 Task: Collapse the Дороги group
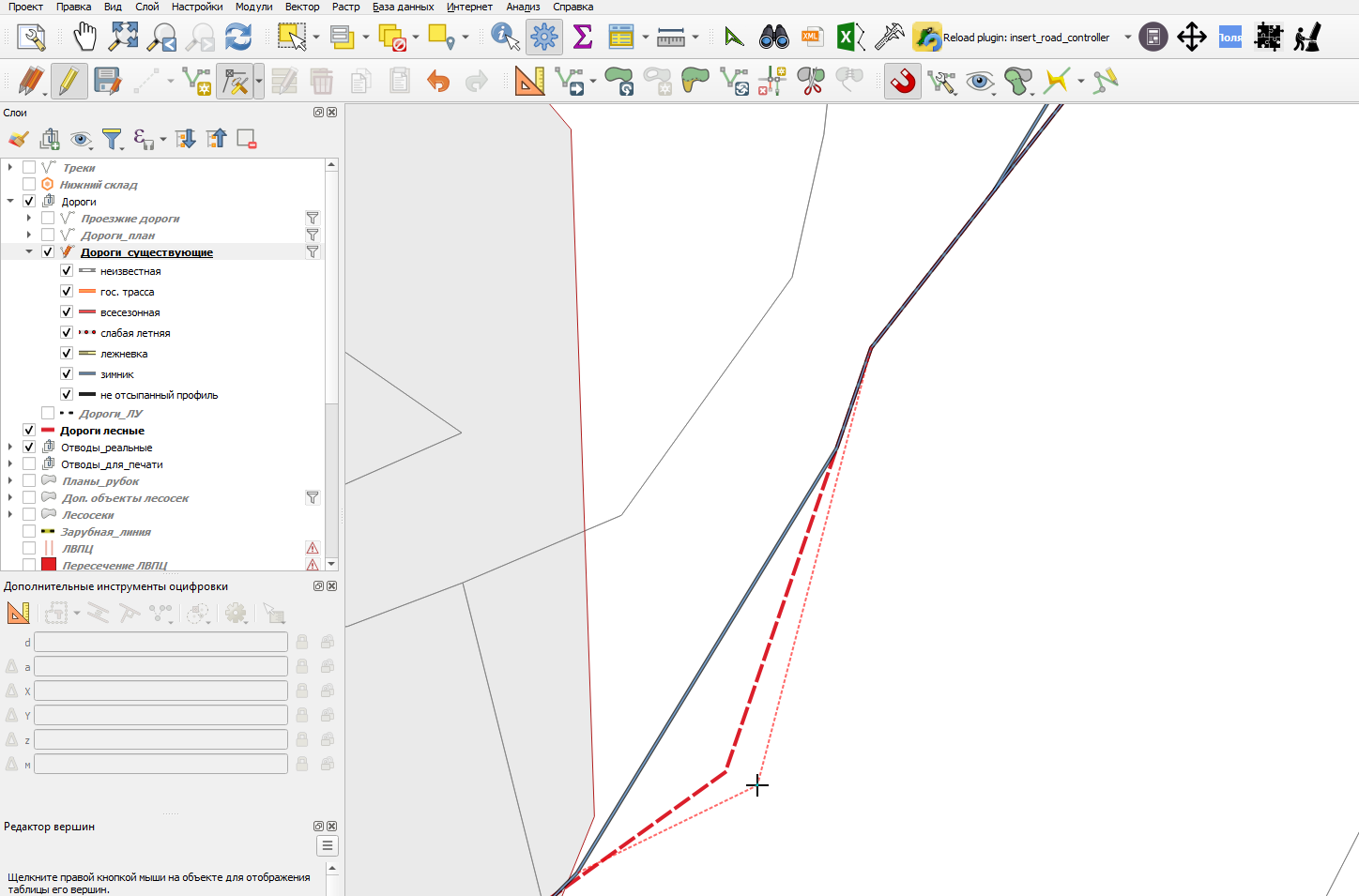(10, 202)
